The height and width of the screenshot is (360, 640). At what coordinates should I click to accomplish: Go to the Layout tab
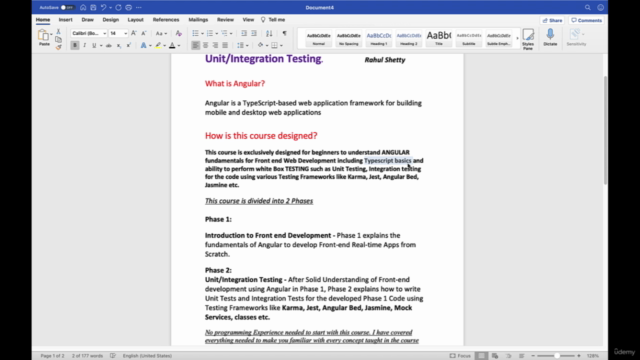point(136,20)
